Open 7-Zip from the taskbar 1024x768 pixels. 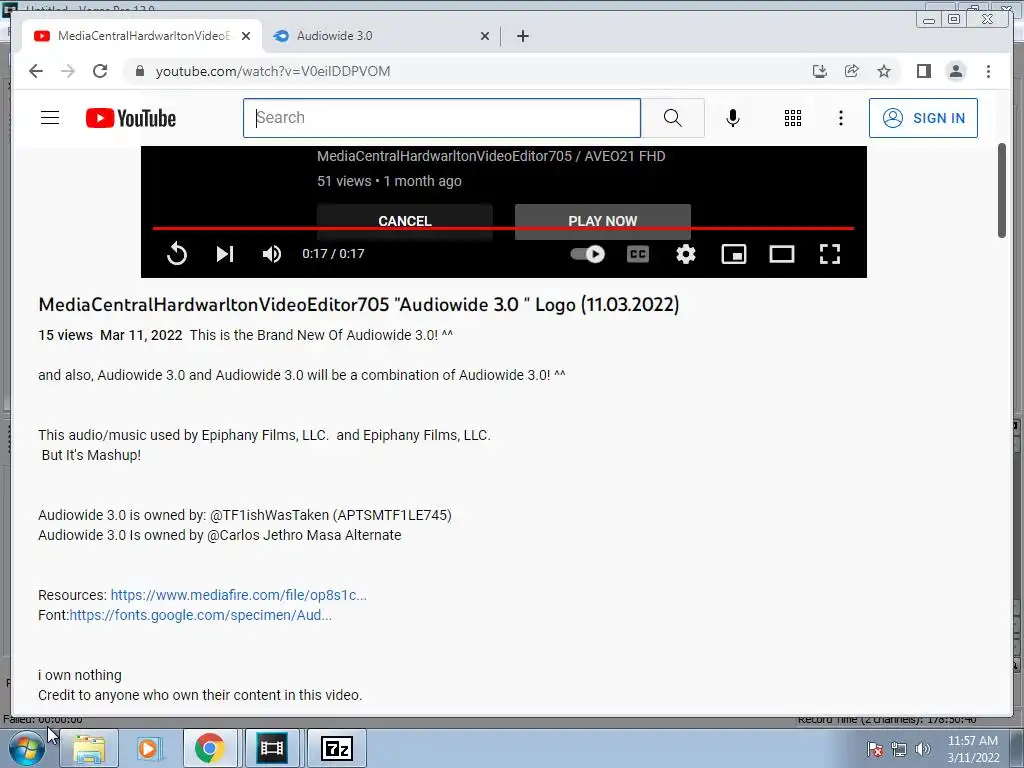tap(337, 748)
